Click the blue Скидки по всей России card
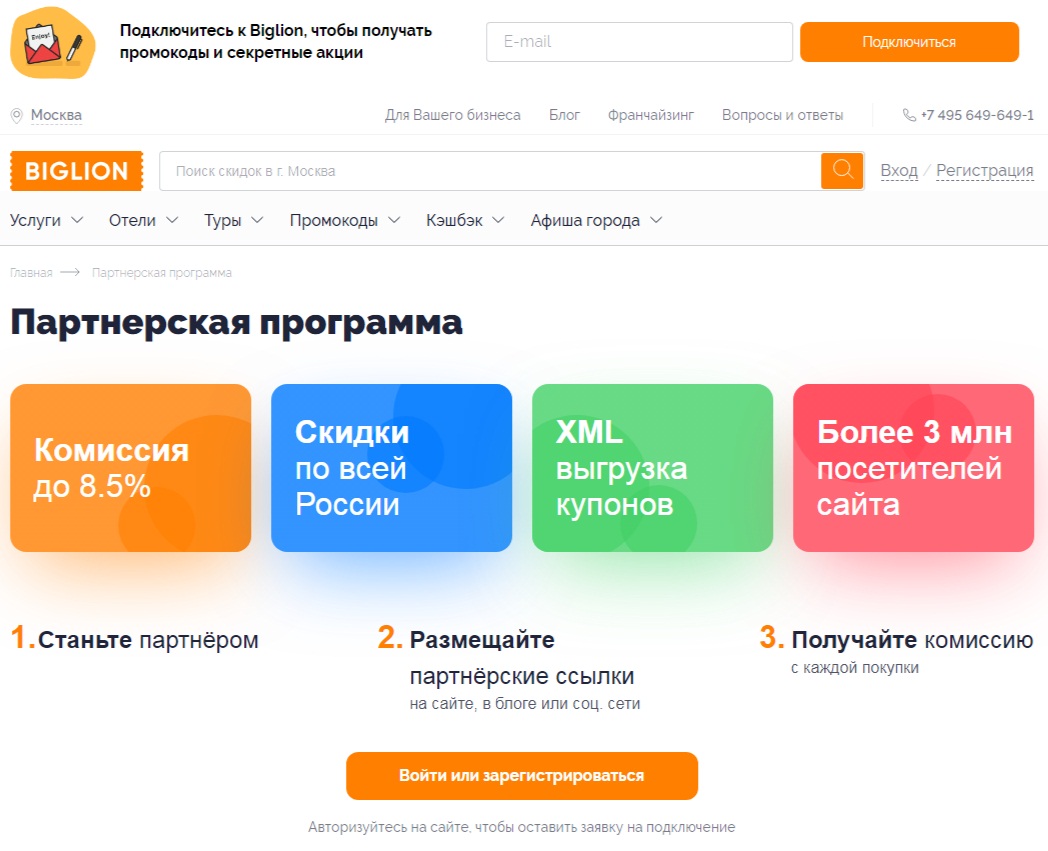1048x851 pixels. pyautogui.click(x=391, y=468)
